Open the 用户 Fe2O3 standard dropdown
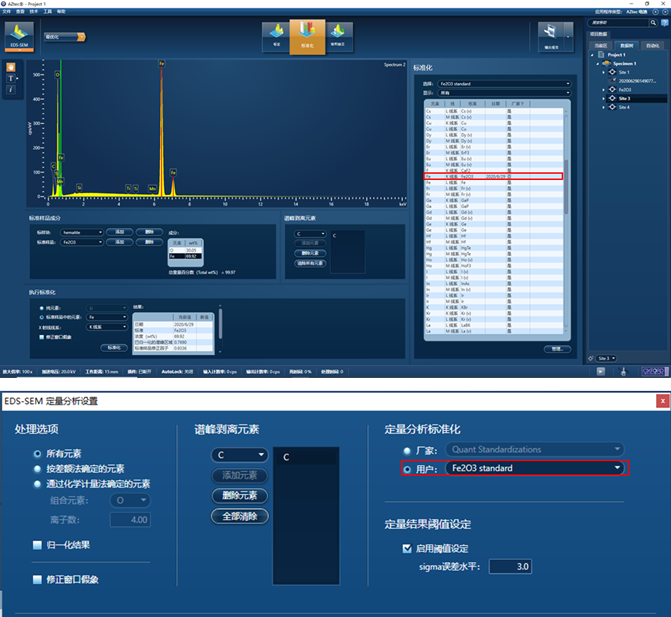The image size is (671, 617). [536, 468]
